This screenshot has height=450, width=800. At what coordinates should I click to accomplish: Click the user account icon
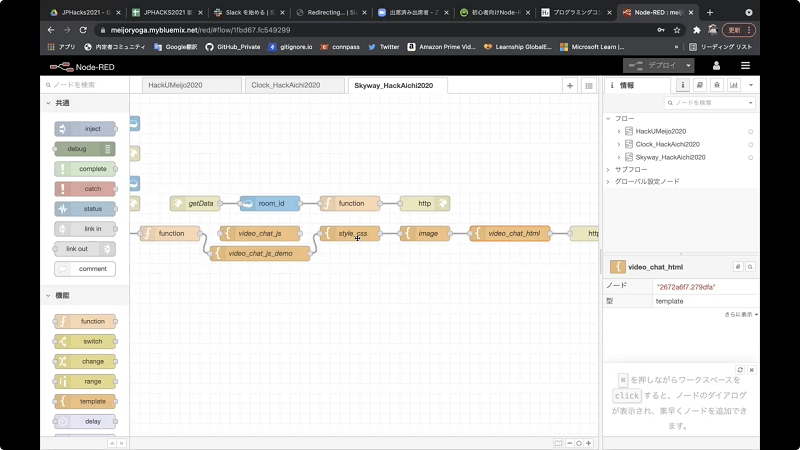(716, 65)
